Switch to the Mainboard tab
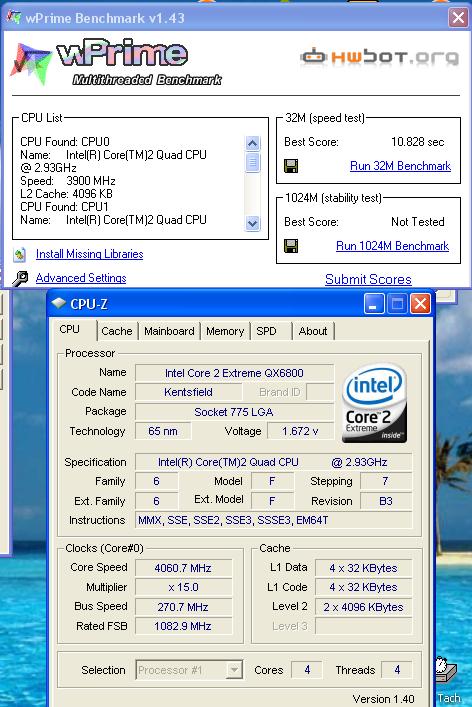 click(x=169, y=331)
